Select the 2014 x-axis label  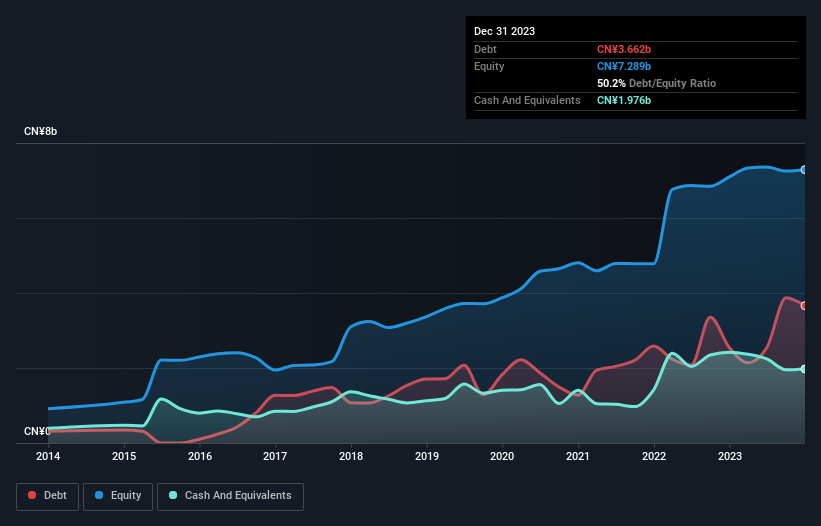48,456
